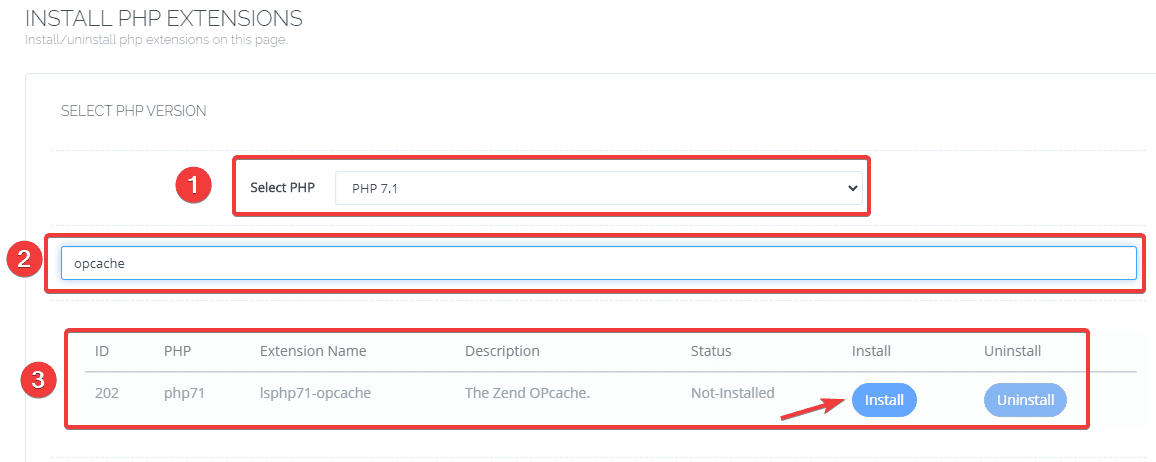Click the Description column header
Viewport: 1156px width, 462px height.
(x=502, y=351)
